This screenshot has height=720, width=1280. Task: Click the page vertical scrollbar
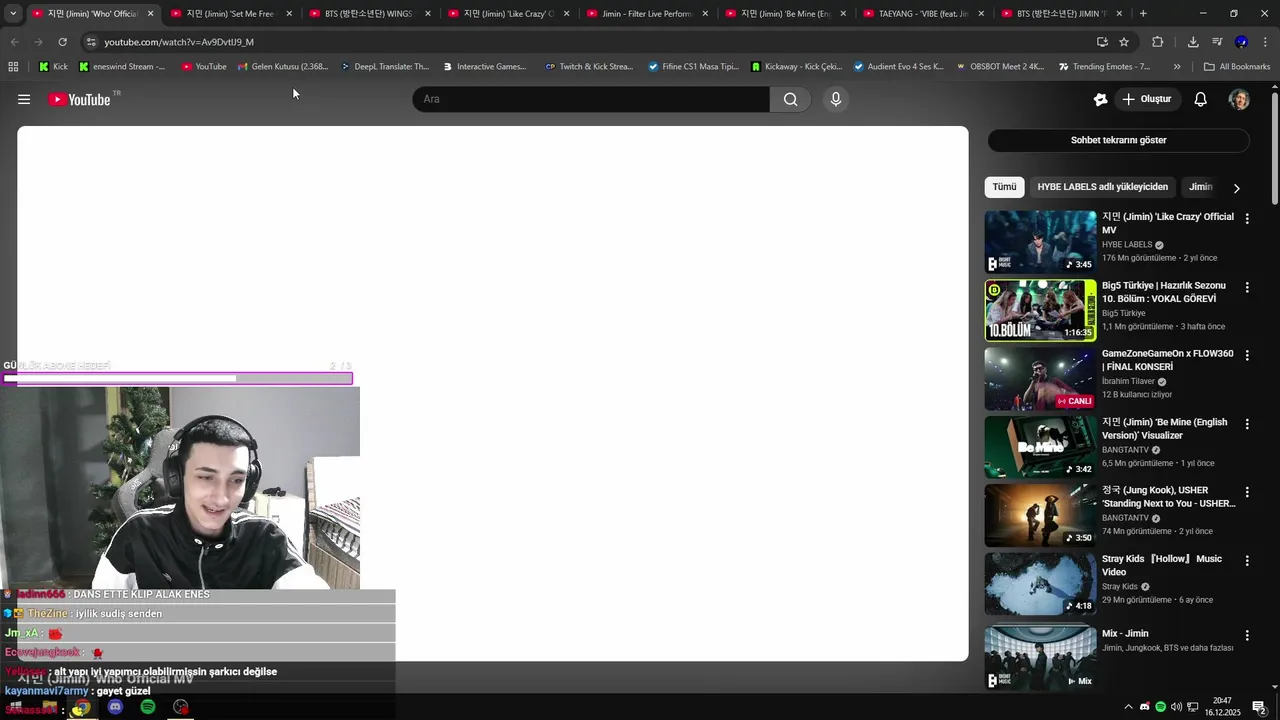click(x=1274, y=150)
